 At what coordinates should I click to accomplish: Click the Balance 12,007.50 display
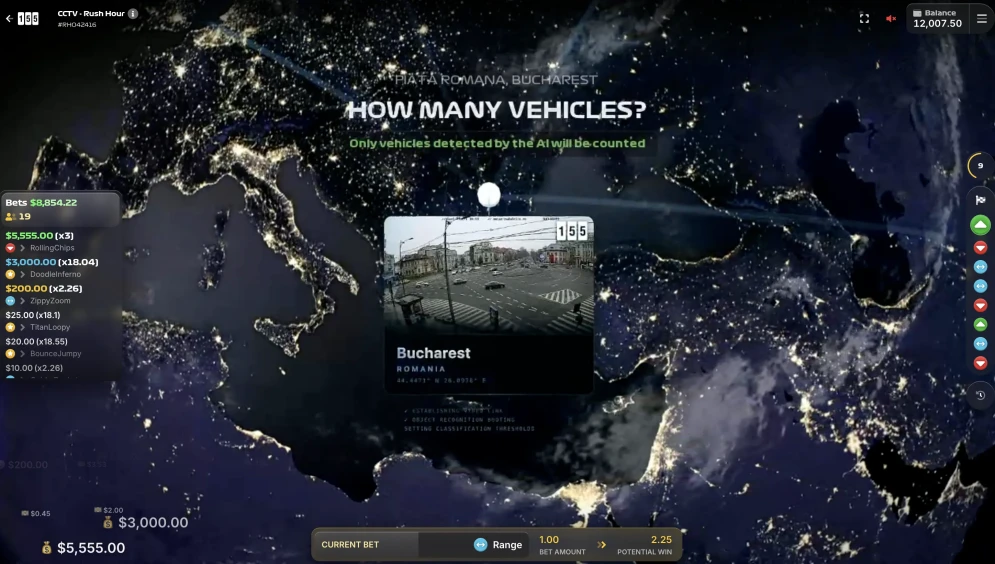(937, 18)
